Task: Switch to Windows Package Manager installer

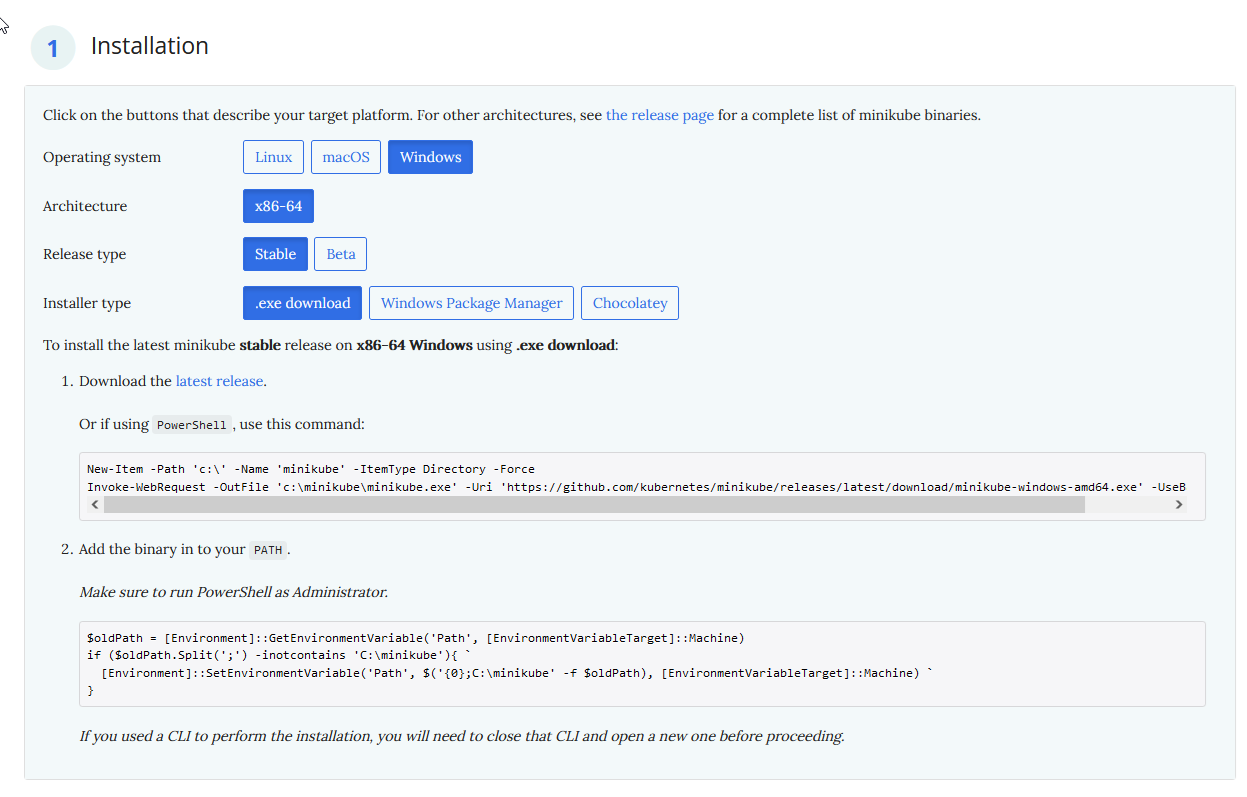Action: (471, 303)
